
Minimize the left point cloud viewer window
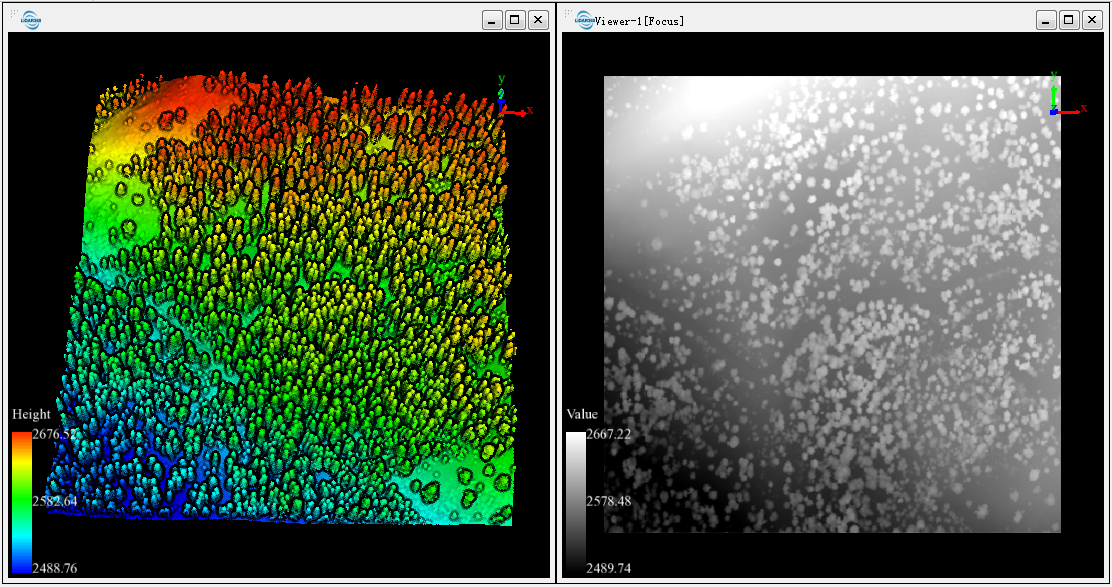(x=492, y=20)
